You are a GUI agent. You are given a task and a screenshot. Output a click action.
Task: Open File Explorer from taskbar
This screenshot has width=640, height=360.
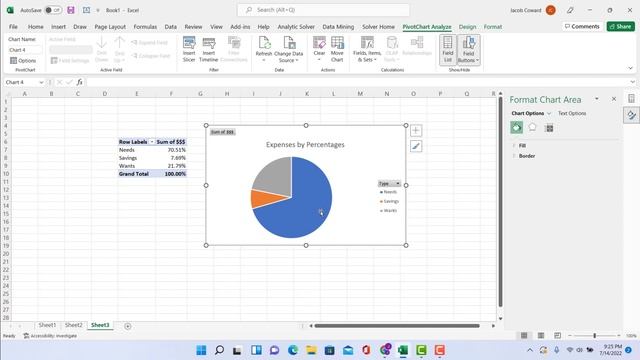coord(311,350)
